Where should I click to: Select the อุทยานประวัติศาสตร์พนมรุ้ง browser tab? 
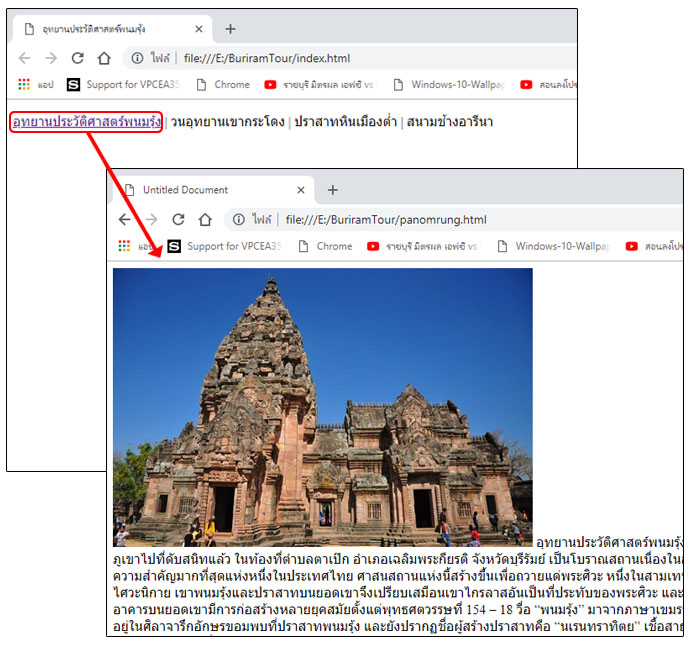[100, 29]
